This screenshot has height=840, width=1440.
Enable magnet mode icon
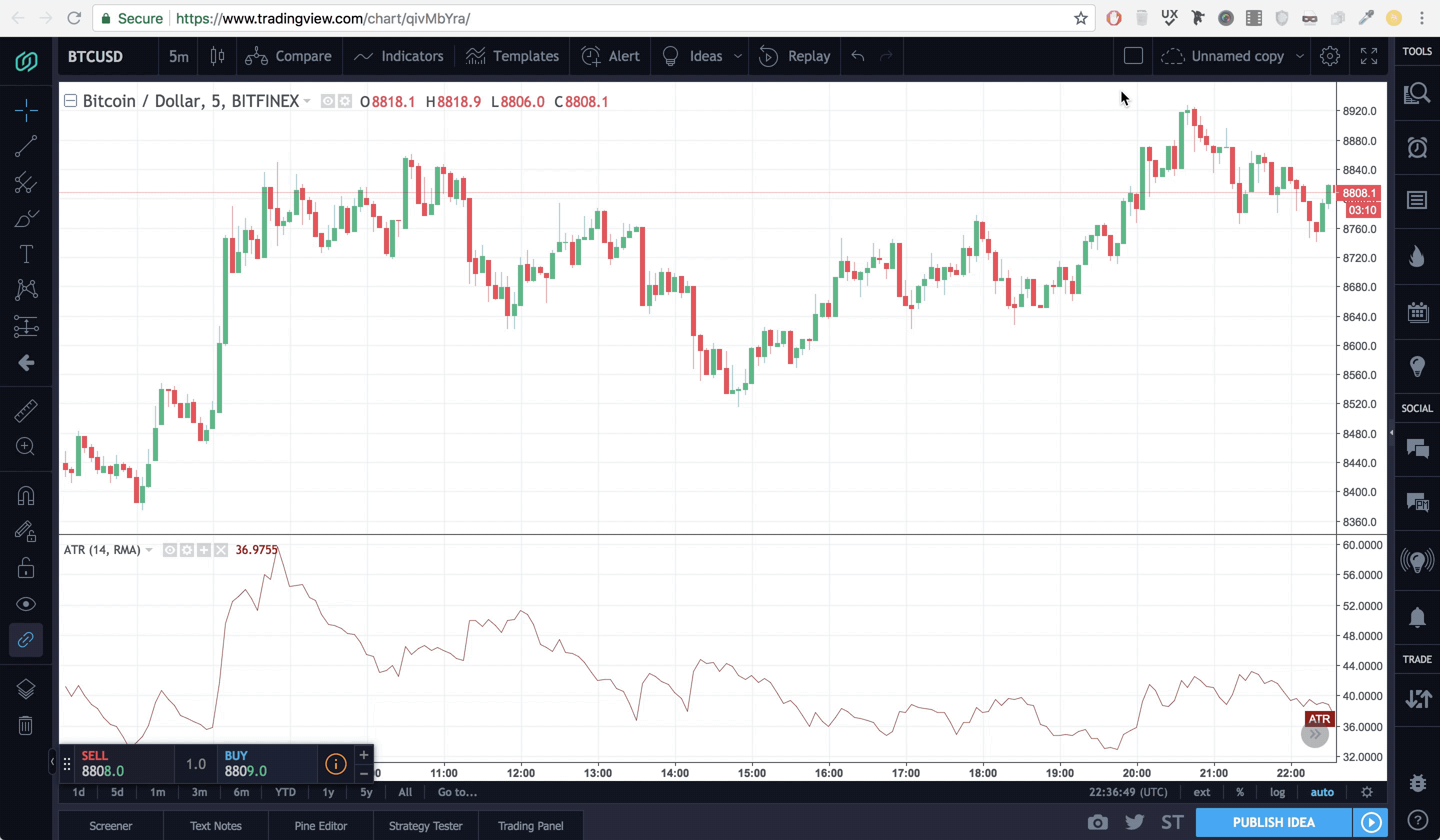(25, 495)
